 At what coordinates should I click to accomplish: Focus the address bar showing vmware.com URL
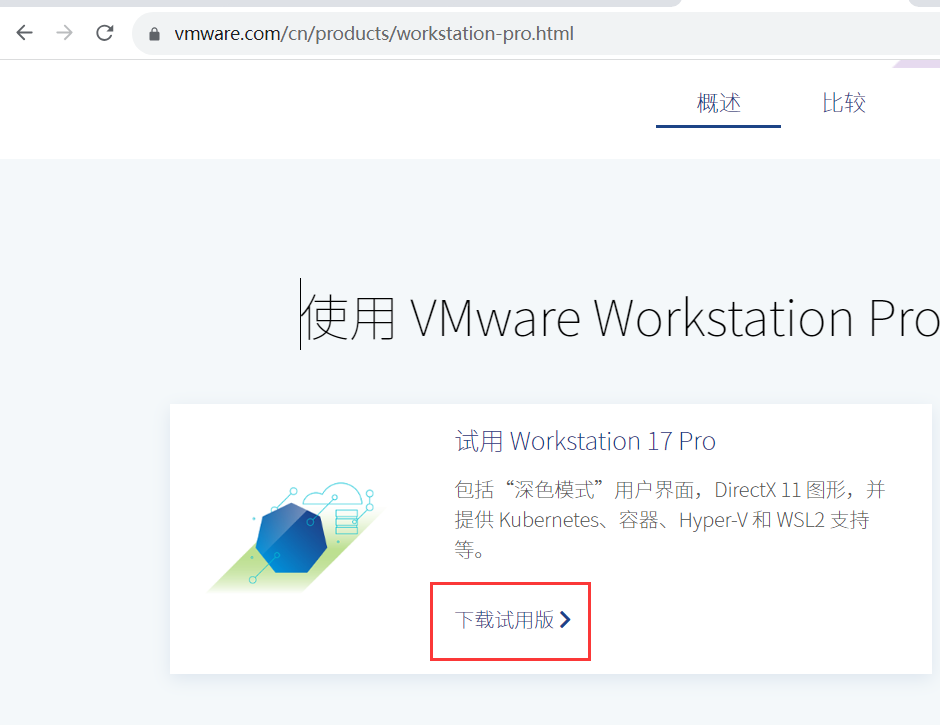pos(535,34)
